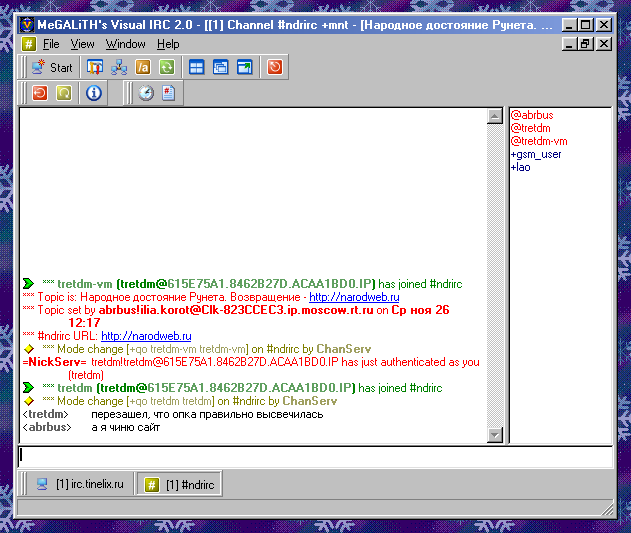The width and height of the screenshot is (631, 533).
Task: Open the Window menu
Action: tap(125, 44)
